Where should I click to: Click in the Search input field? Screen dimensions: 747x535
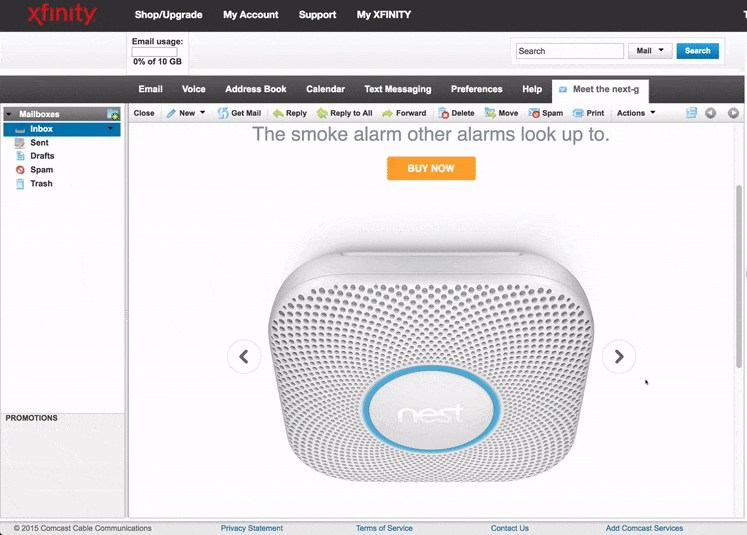pyautogui.click(x=570, y=51)
